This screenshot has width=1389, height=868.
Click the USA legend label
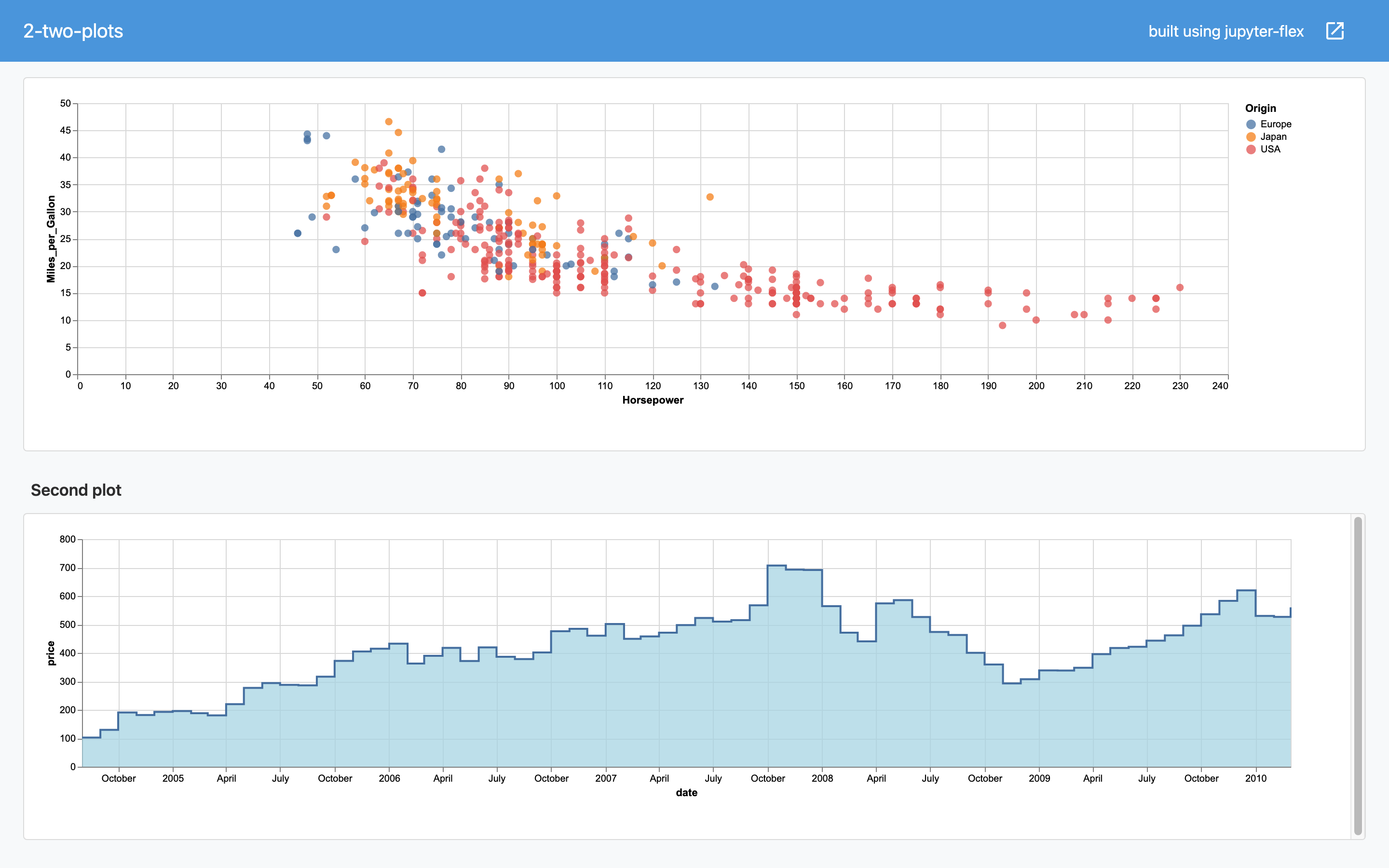point(1270,149)
